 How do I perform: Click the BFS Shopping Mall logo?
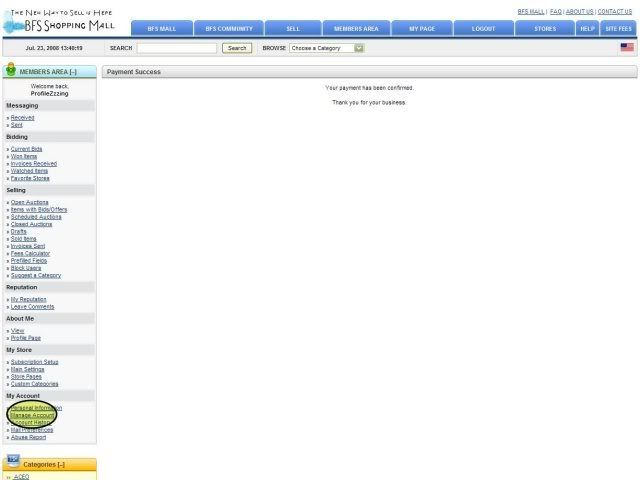coord(58,22)
